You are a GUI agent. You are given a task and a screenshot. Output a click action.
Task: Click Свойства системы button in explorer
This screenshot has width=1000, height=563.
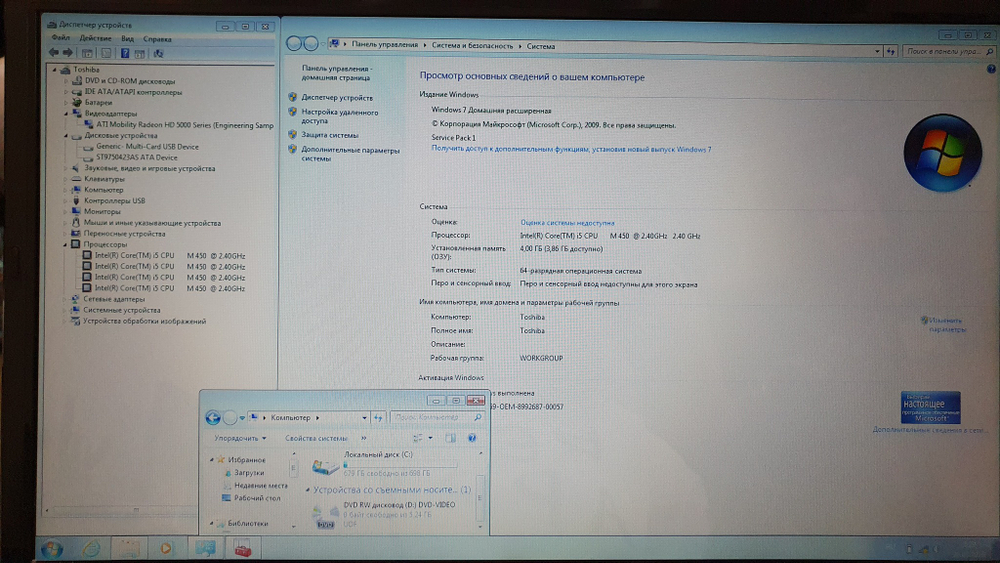coord(316,439)
